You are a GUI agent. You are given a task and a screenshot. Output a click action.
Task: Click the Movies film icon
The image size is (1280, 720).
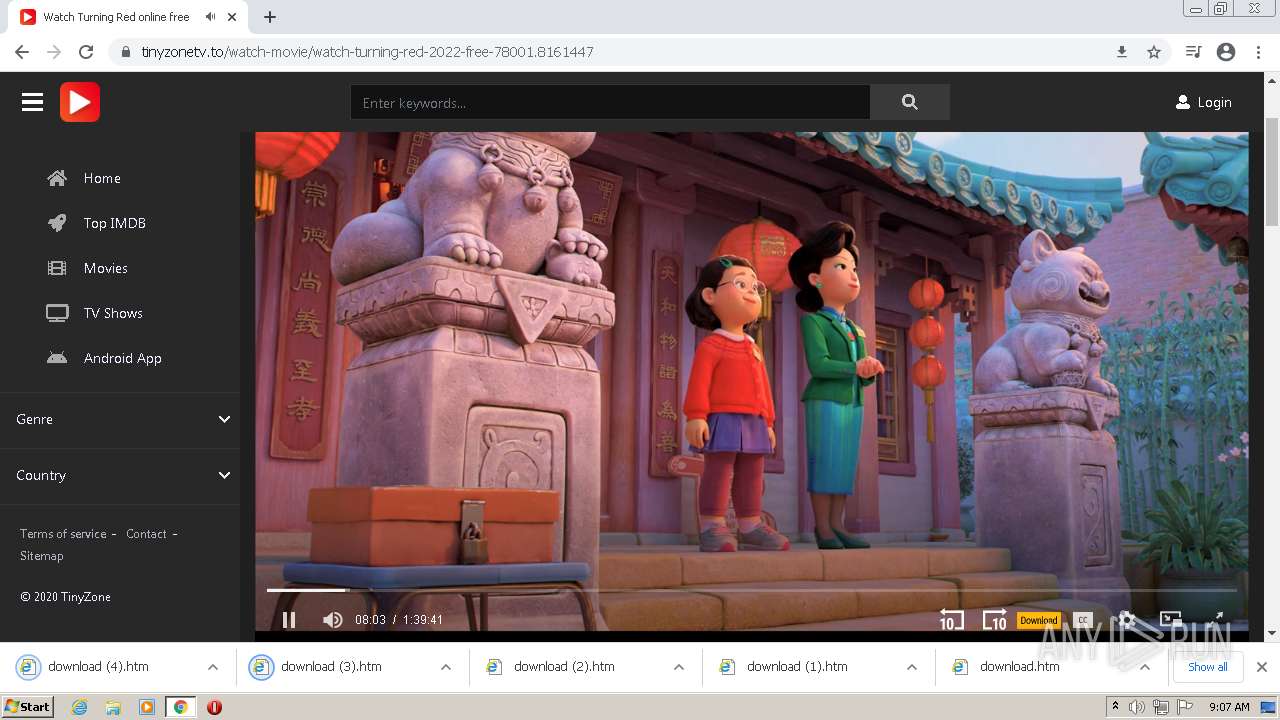pyautogui.click(x=57, y=268)
